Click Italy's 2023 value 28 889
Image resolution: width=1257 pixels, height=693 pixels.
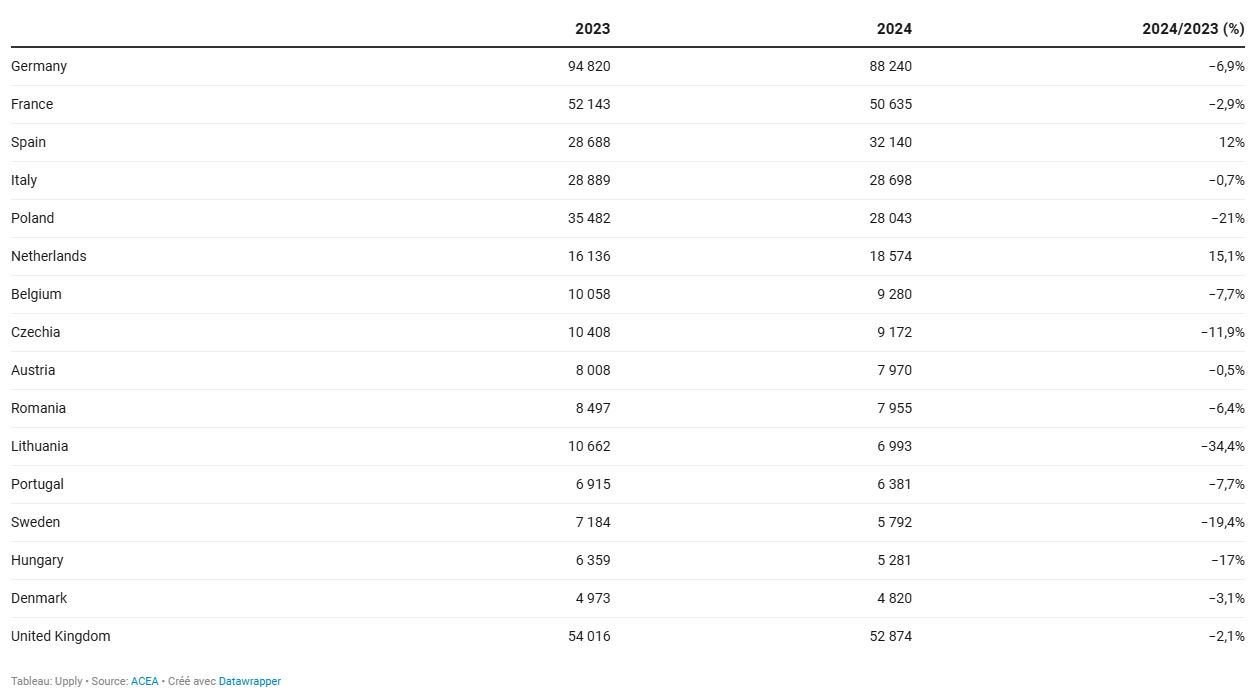click(x=589, y=180)
